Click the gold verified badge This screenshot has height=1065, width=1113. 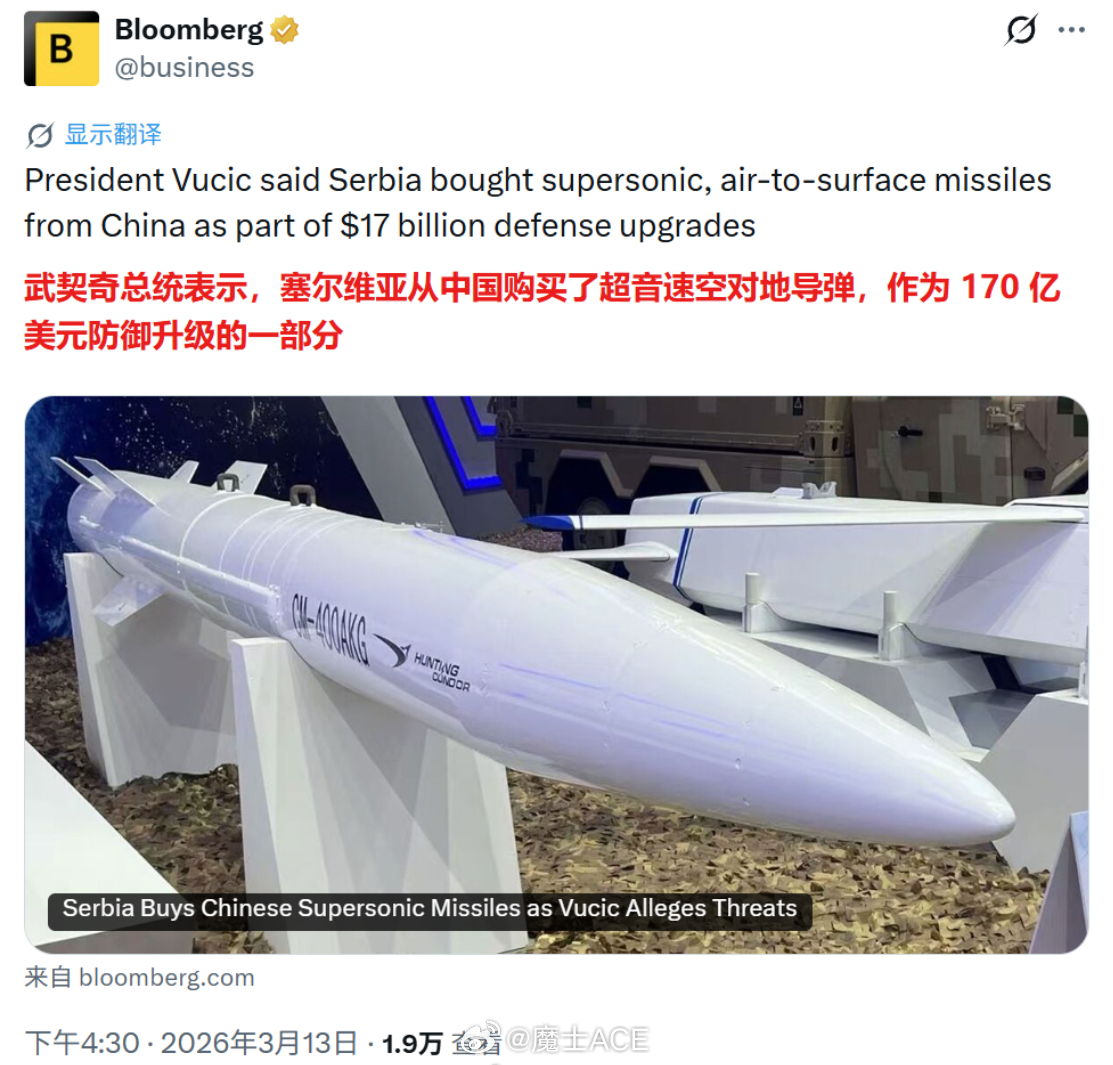[284, 30]
